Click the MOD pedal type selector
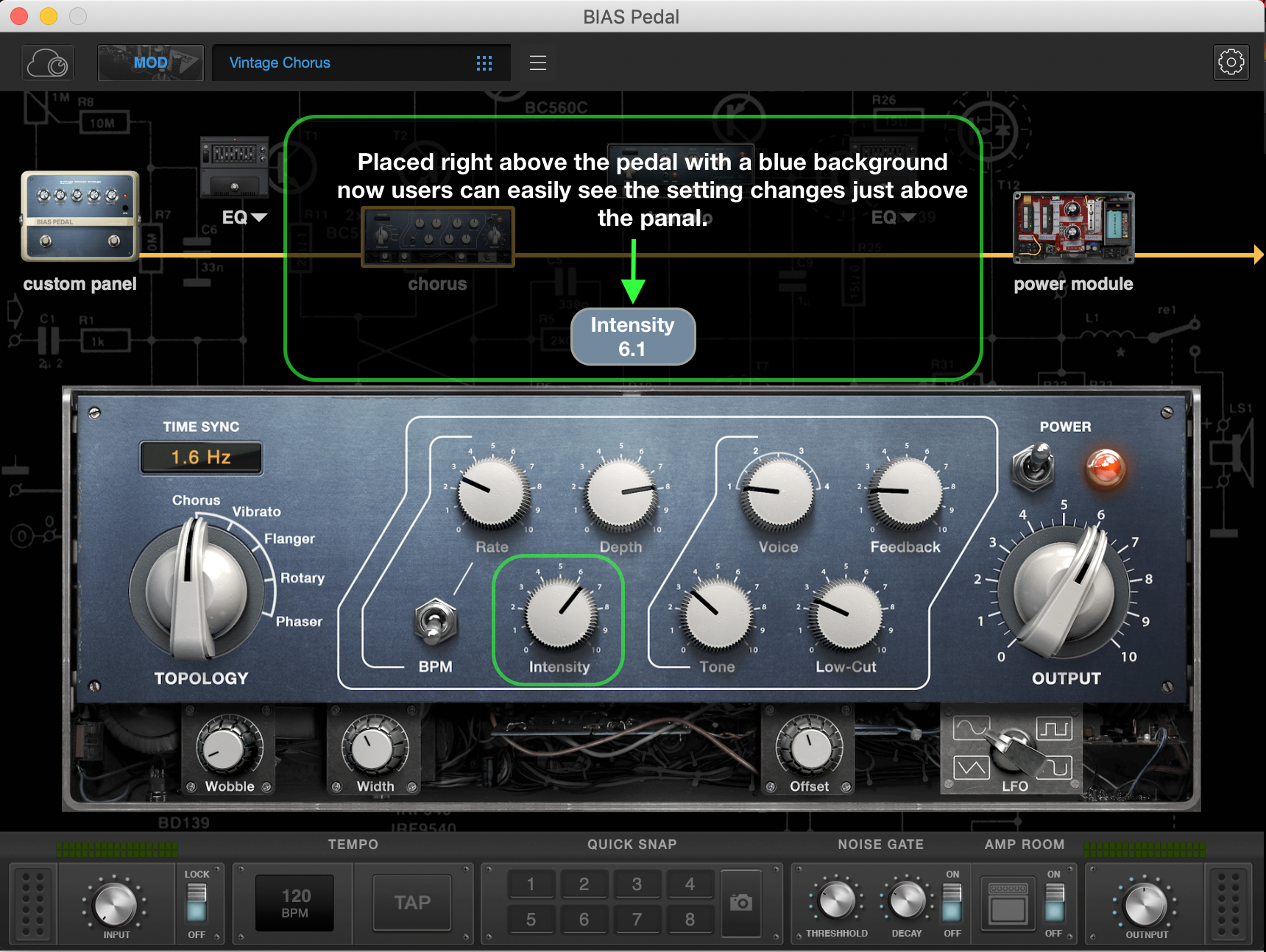 tap(151, 63)
